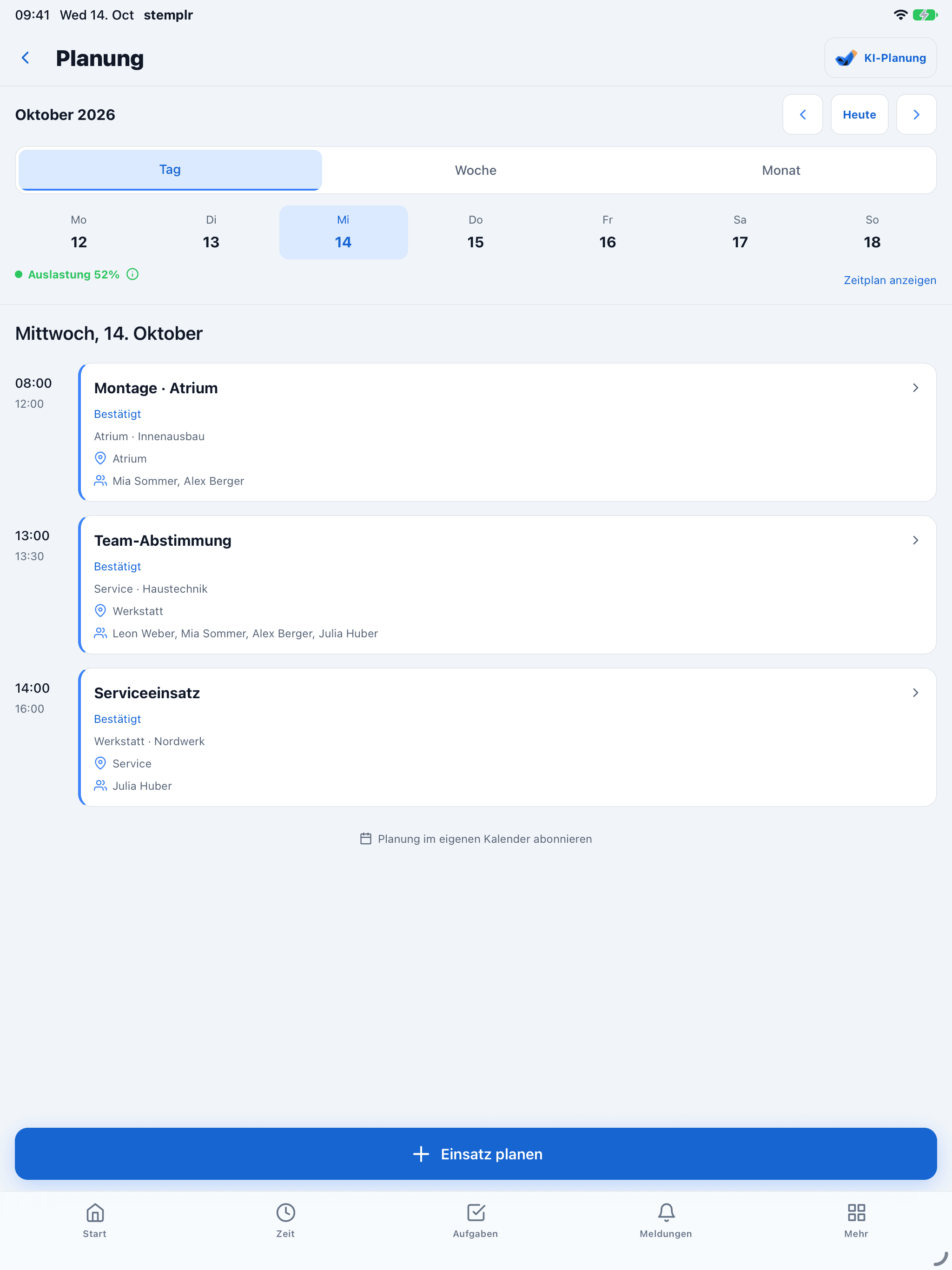Select Tuesday 13 in the week strip

[211, 232]
